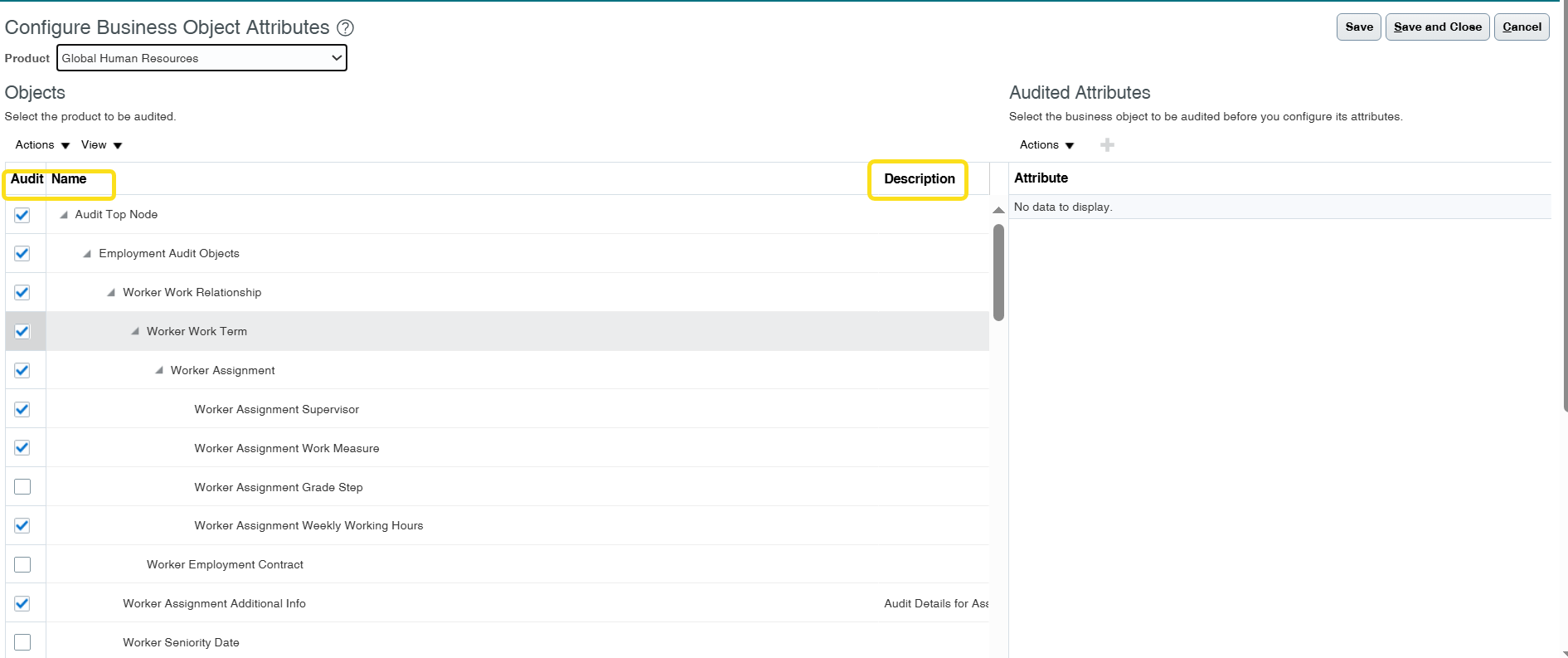Click 'Audit Details for As' description text

[936, 604]
